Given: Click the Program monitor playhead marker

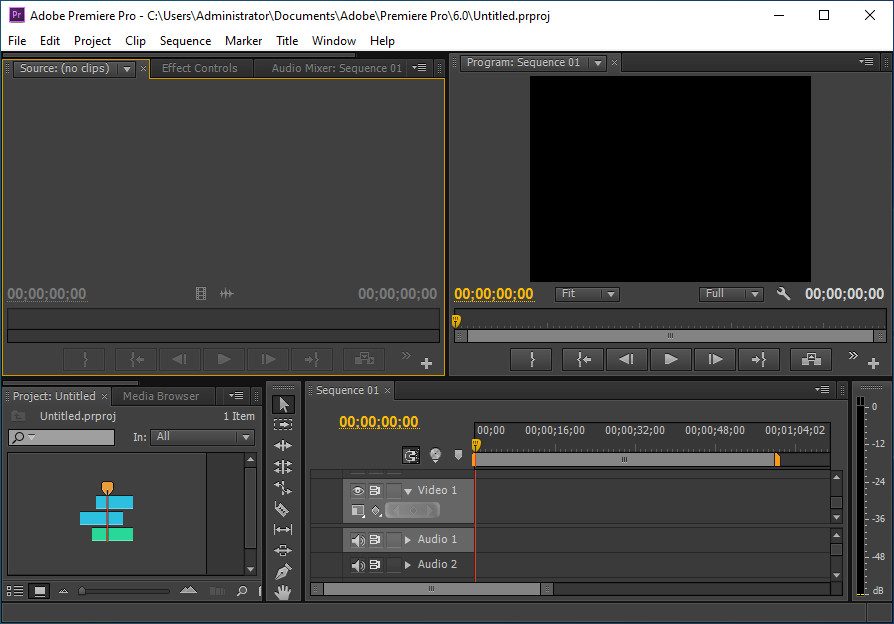Looking at the screenshot, I should pyautogui.click(x=456, y=321).
